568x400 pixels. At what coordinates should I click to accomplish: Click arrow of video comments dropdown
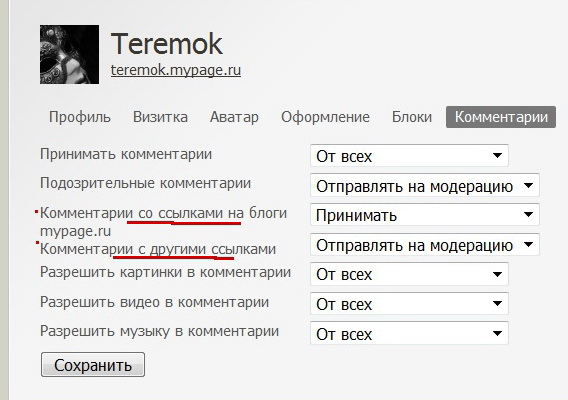pos(497,304)
